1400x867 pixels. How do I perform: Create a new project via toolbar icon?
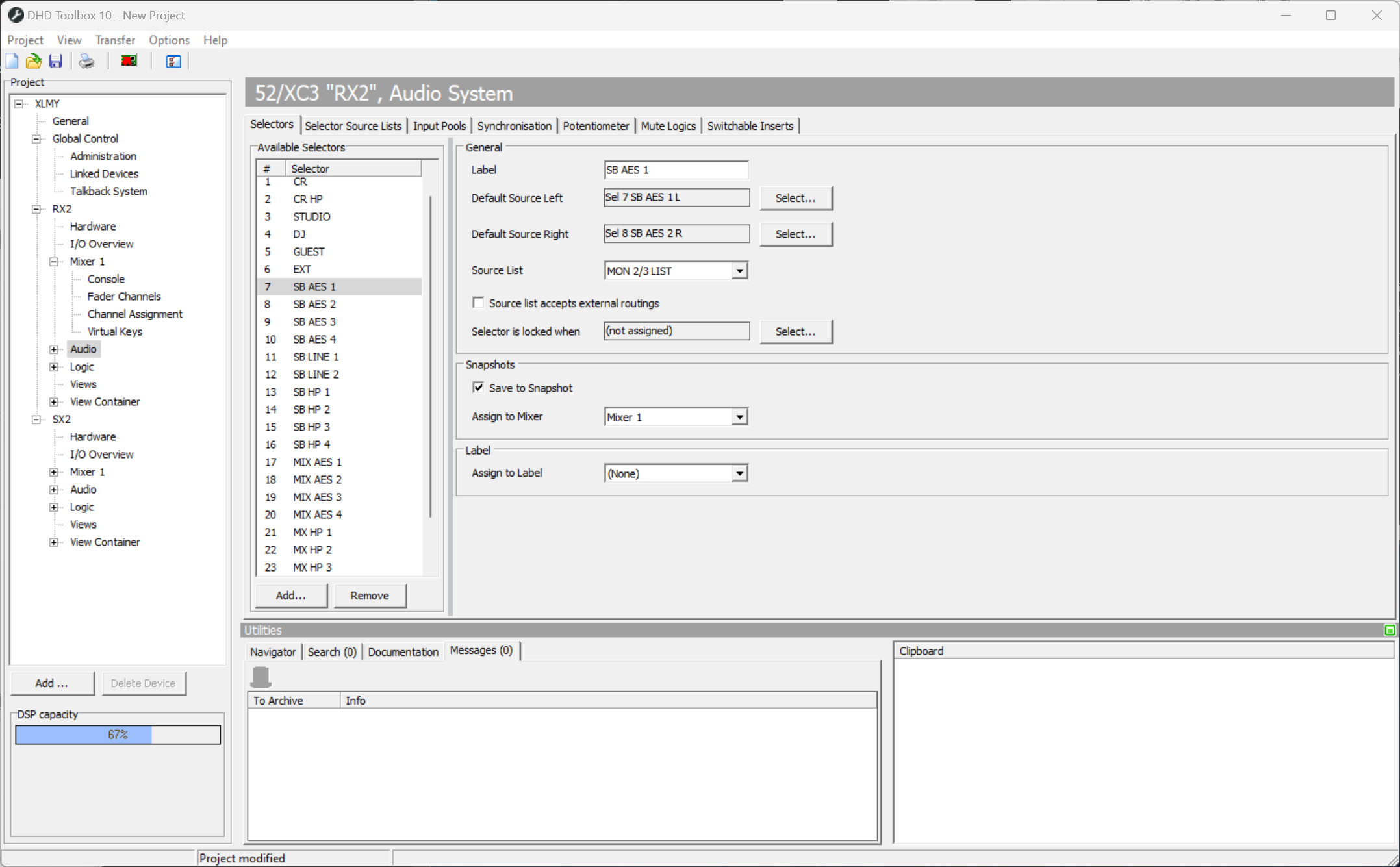point(12,60)
